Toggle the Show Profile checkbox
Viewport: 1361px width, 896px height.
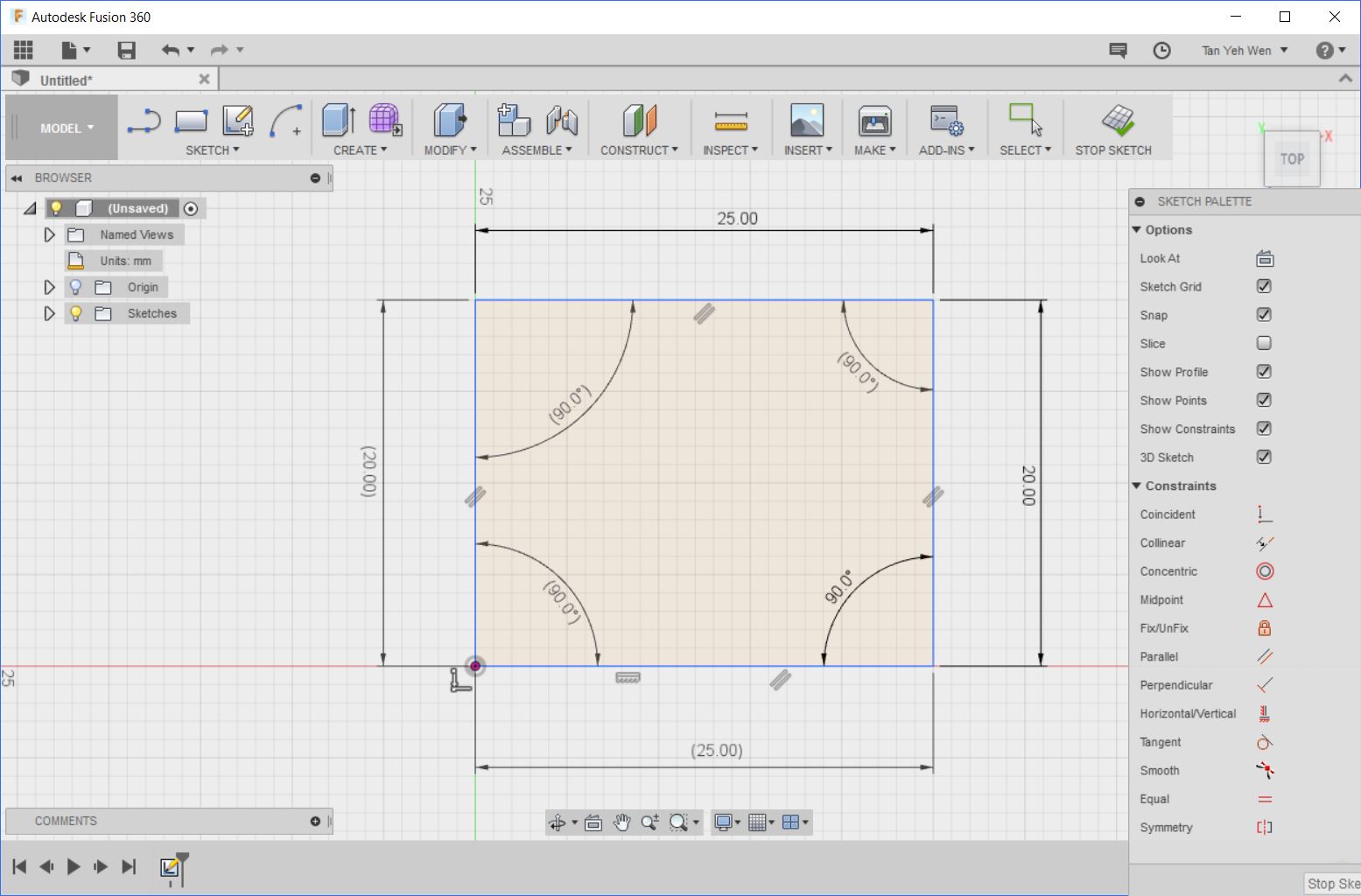click(1264, 372)
